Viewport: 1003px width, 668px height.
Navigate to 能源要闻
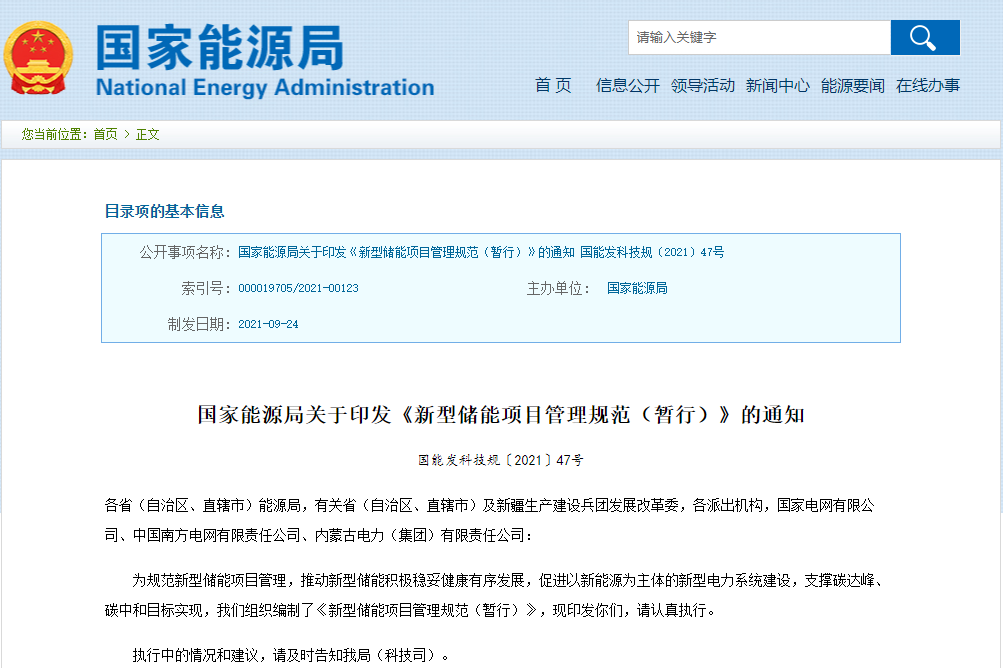pyautogui.click(x=853, y=86)
